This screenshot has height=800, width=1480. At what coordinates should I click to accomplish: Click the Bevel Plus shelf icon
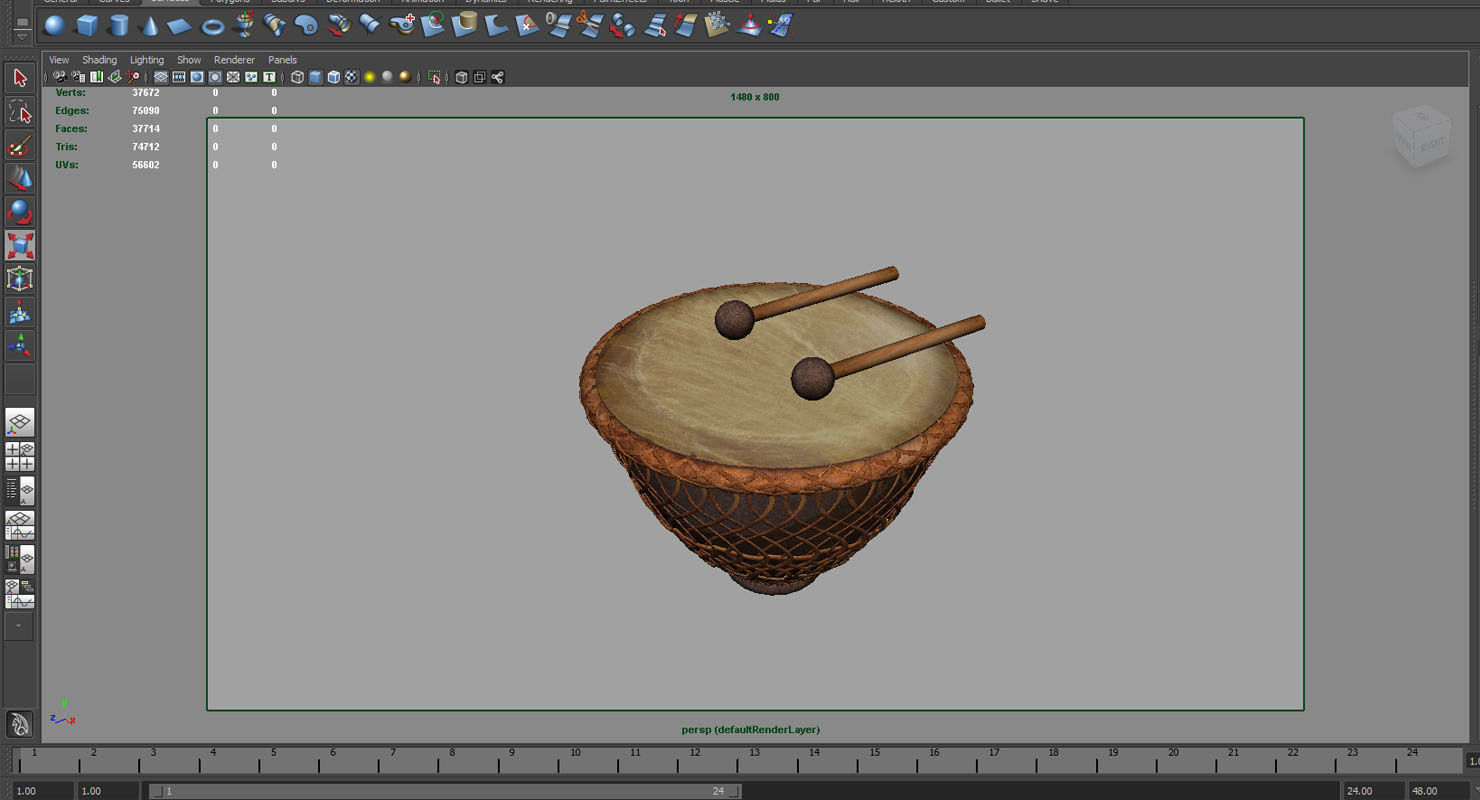point(403,25)
